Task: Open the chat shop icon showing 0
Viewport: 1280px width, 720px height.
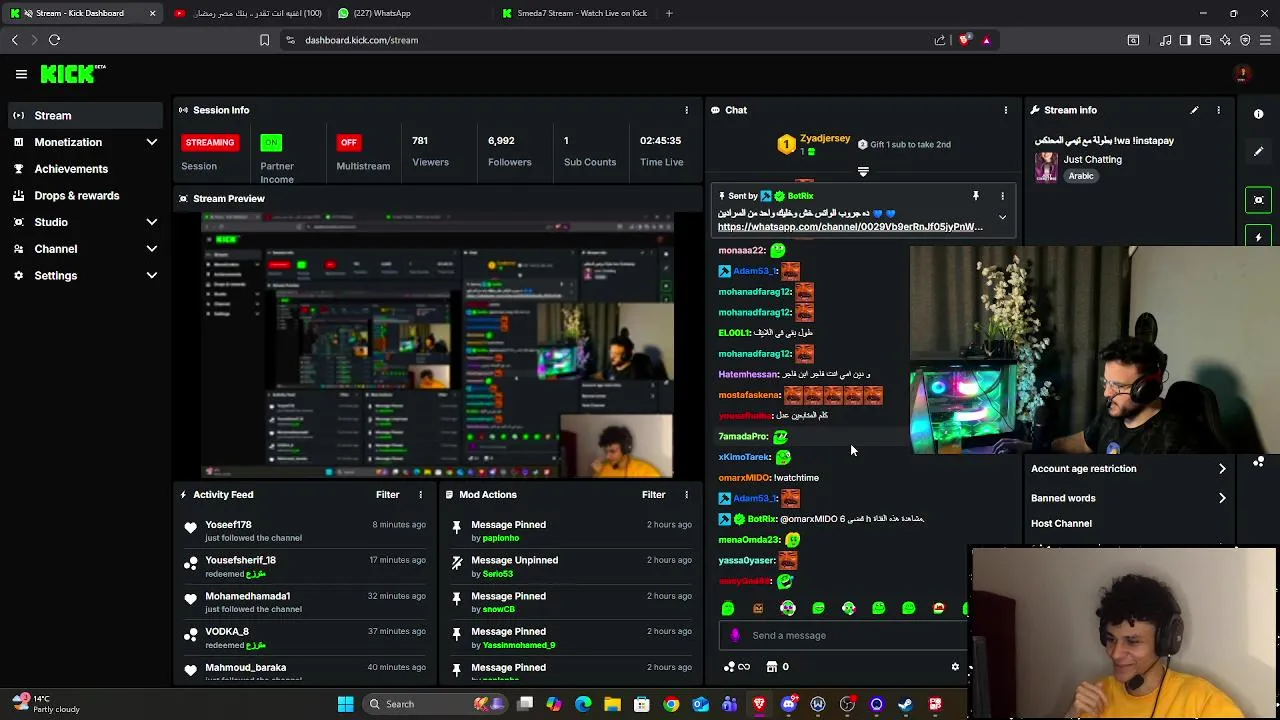Action: click(x=778, y=667)
